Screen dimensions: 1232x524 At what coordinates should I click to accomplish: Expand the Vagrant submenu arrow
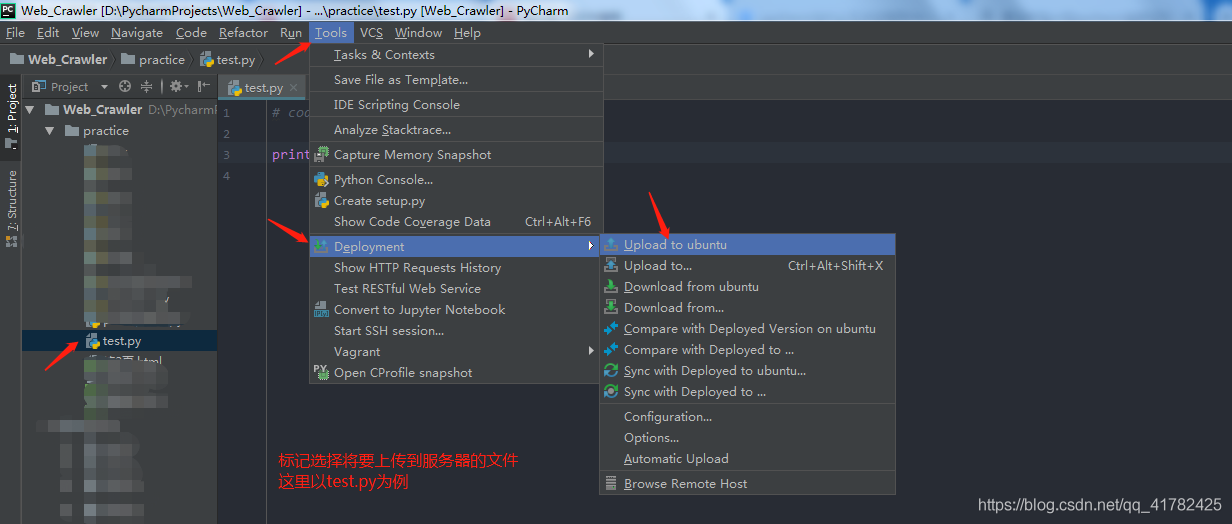tap(591, 351)
